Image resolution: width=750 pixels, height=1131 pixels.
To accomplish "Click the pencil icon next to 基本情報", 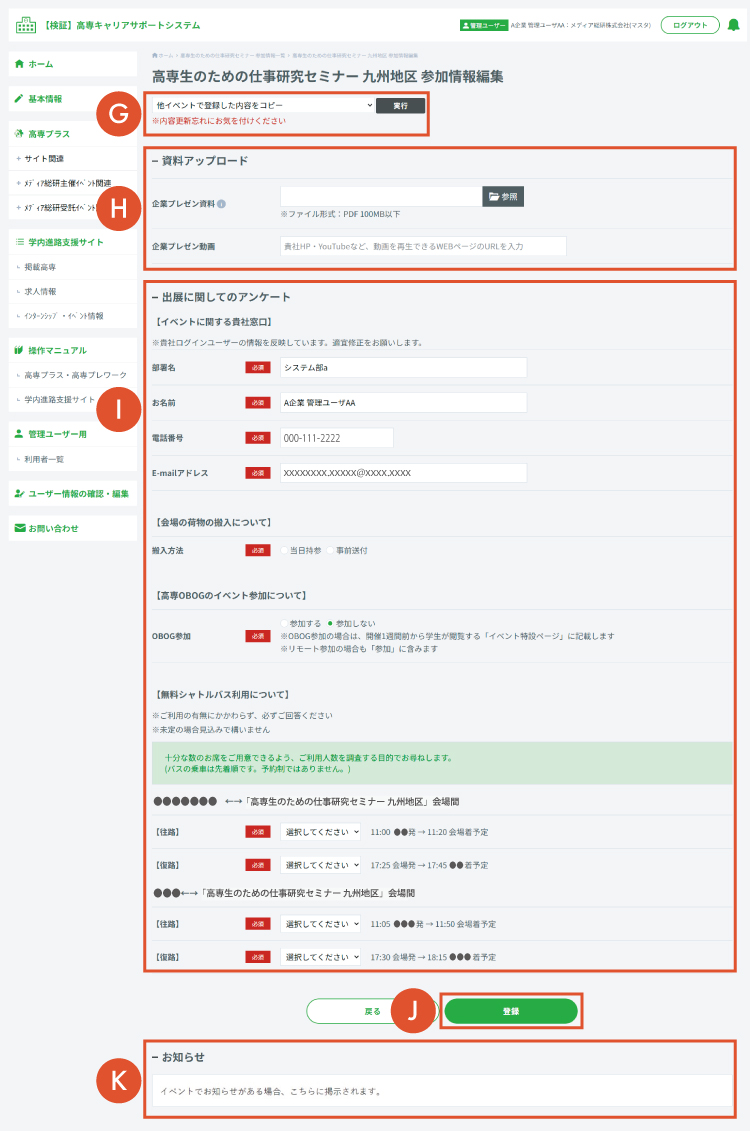I will pyautogui.click(x=19, y=99).
